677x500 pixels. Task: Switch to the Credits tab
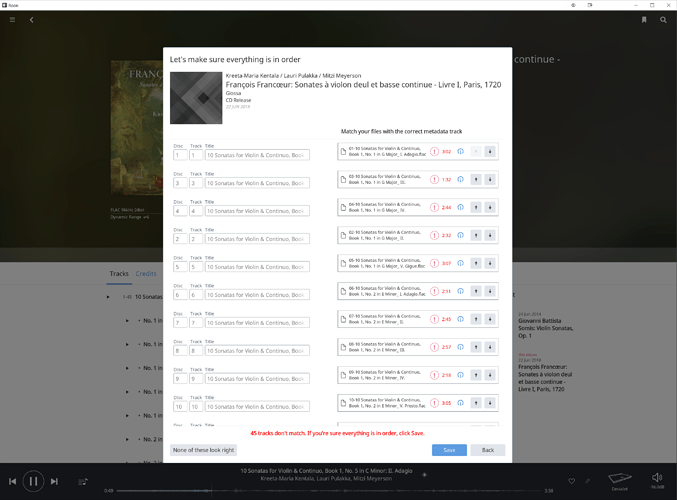tap(146, 274)
